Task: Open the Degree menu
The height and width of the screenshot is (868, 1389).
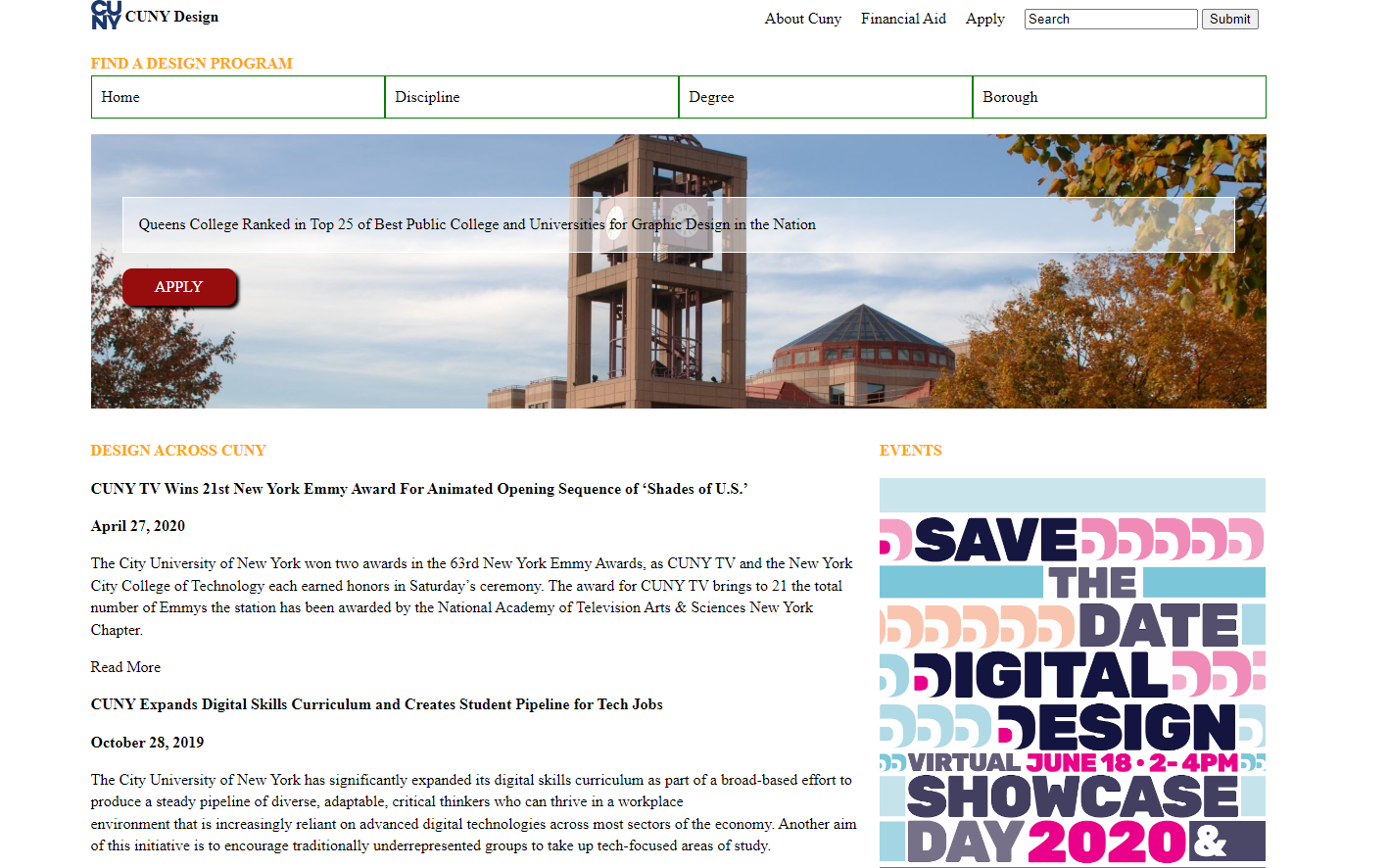Action: pos(826,97)
